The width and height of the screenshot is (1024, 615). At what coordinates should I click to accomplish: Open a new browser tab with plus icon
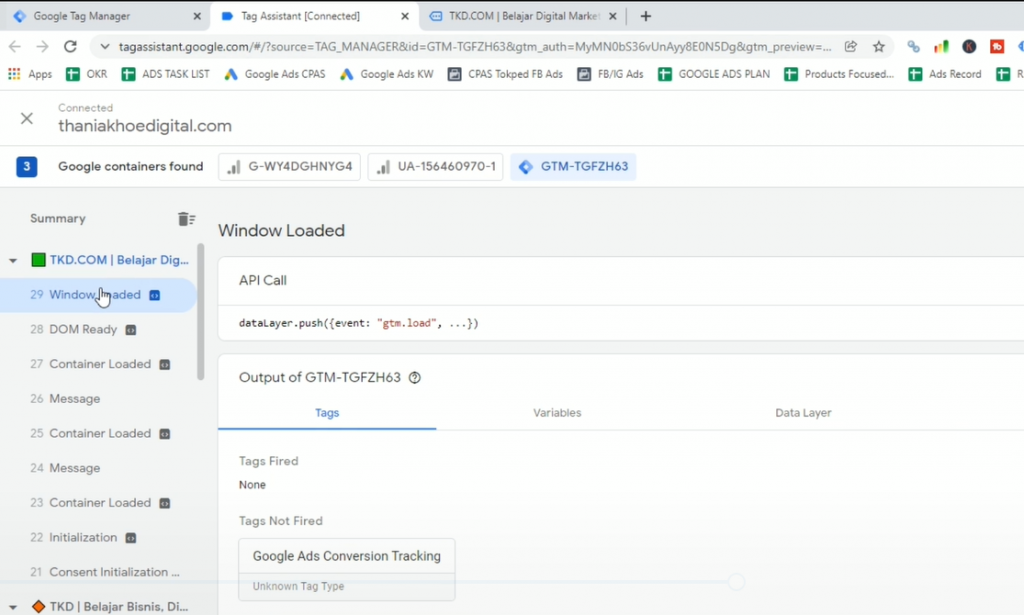point(646,16)
